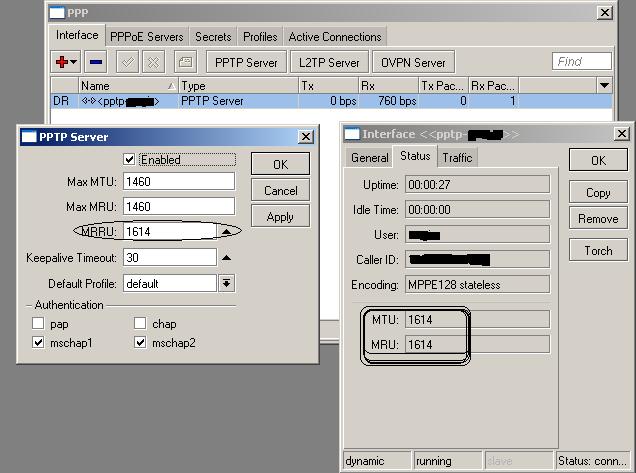Click the Max MTU field
Viewport: 636px width, 473px height.
(x=179, y=181)
